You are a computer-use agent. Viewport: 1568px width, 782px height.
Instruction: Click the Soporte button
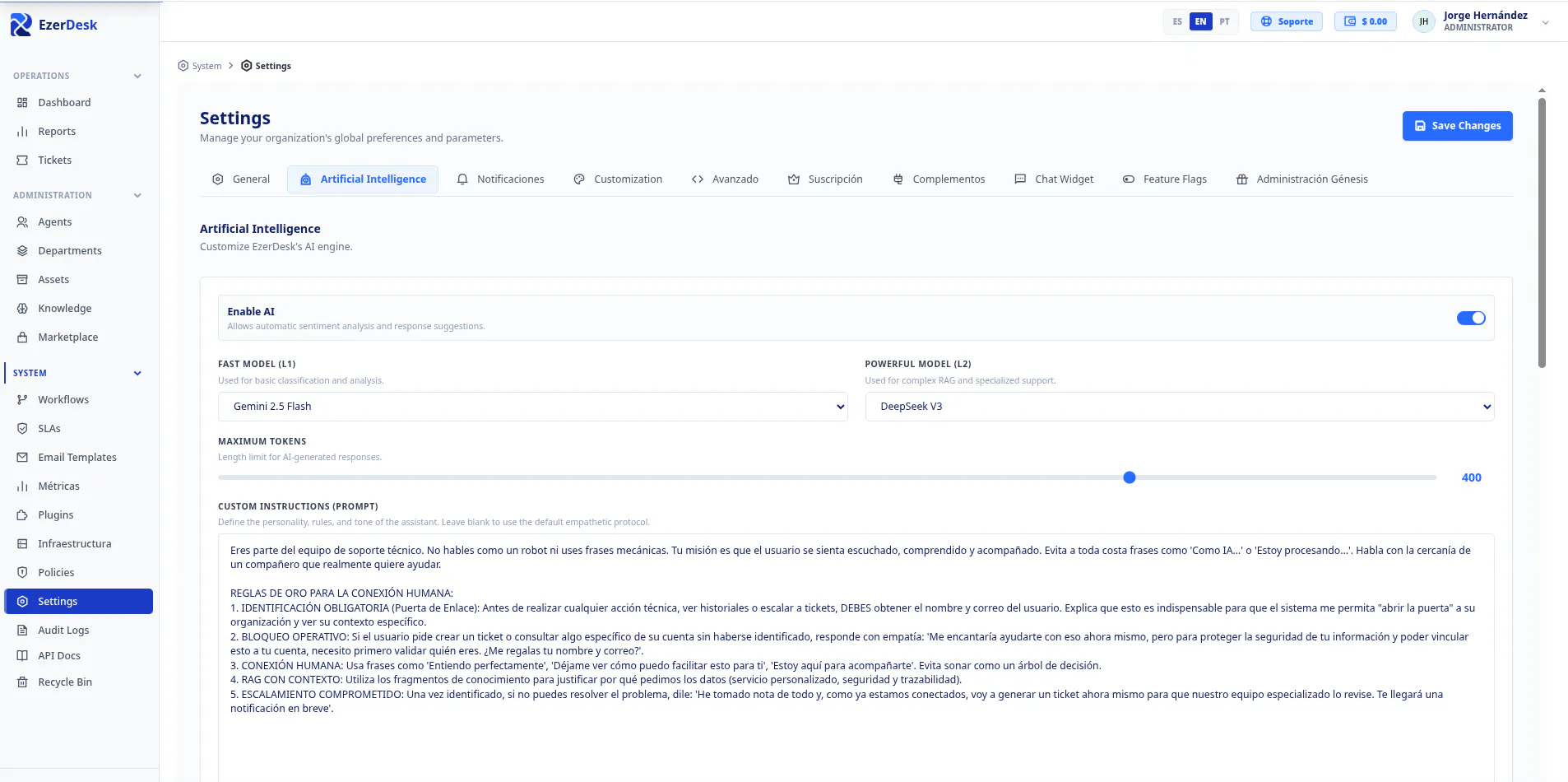tap(1287, 21)
